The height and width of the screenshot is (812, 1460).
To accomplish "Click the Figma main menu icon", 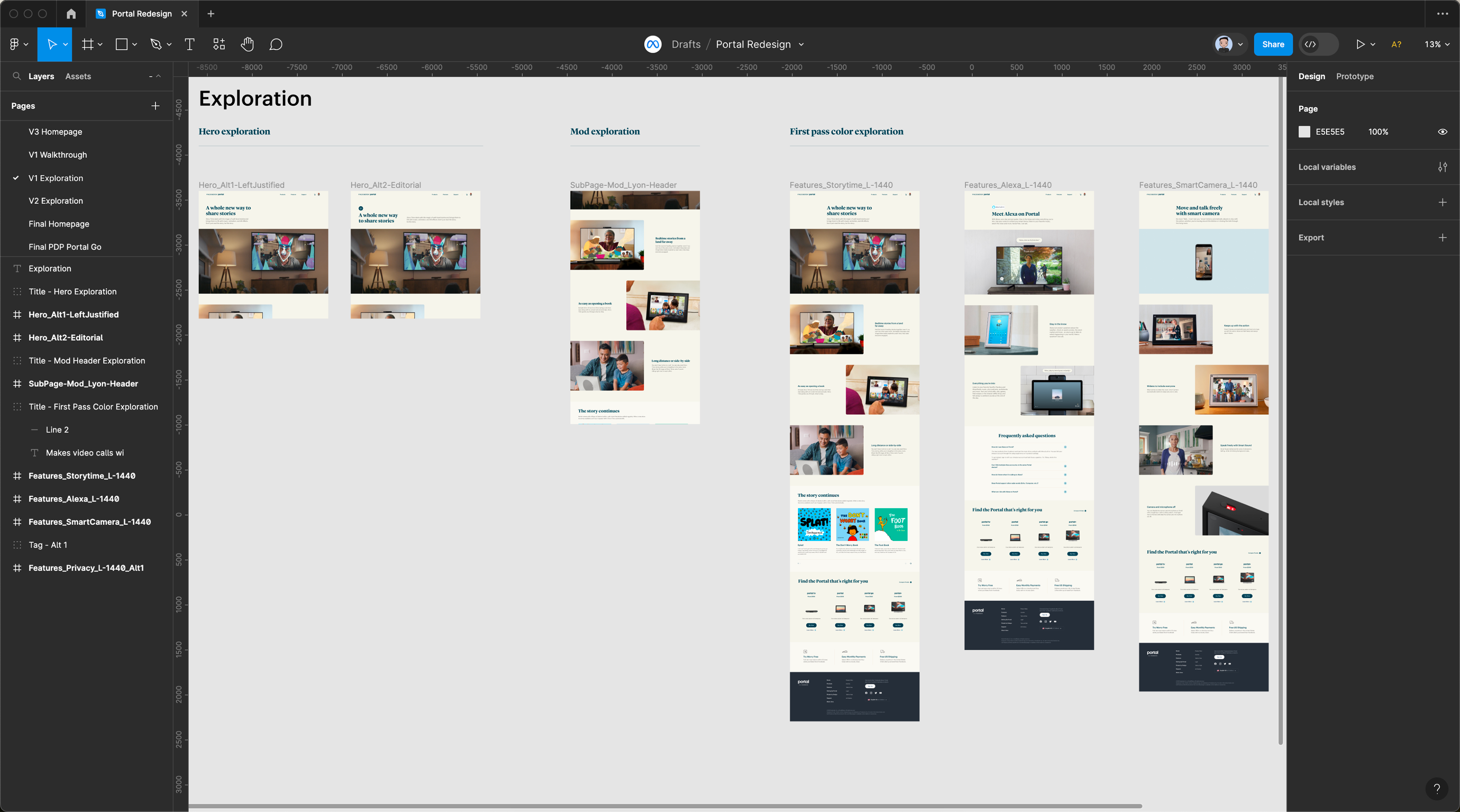I will (15, 44).
